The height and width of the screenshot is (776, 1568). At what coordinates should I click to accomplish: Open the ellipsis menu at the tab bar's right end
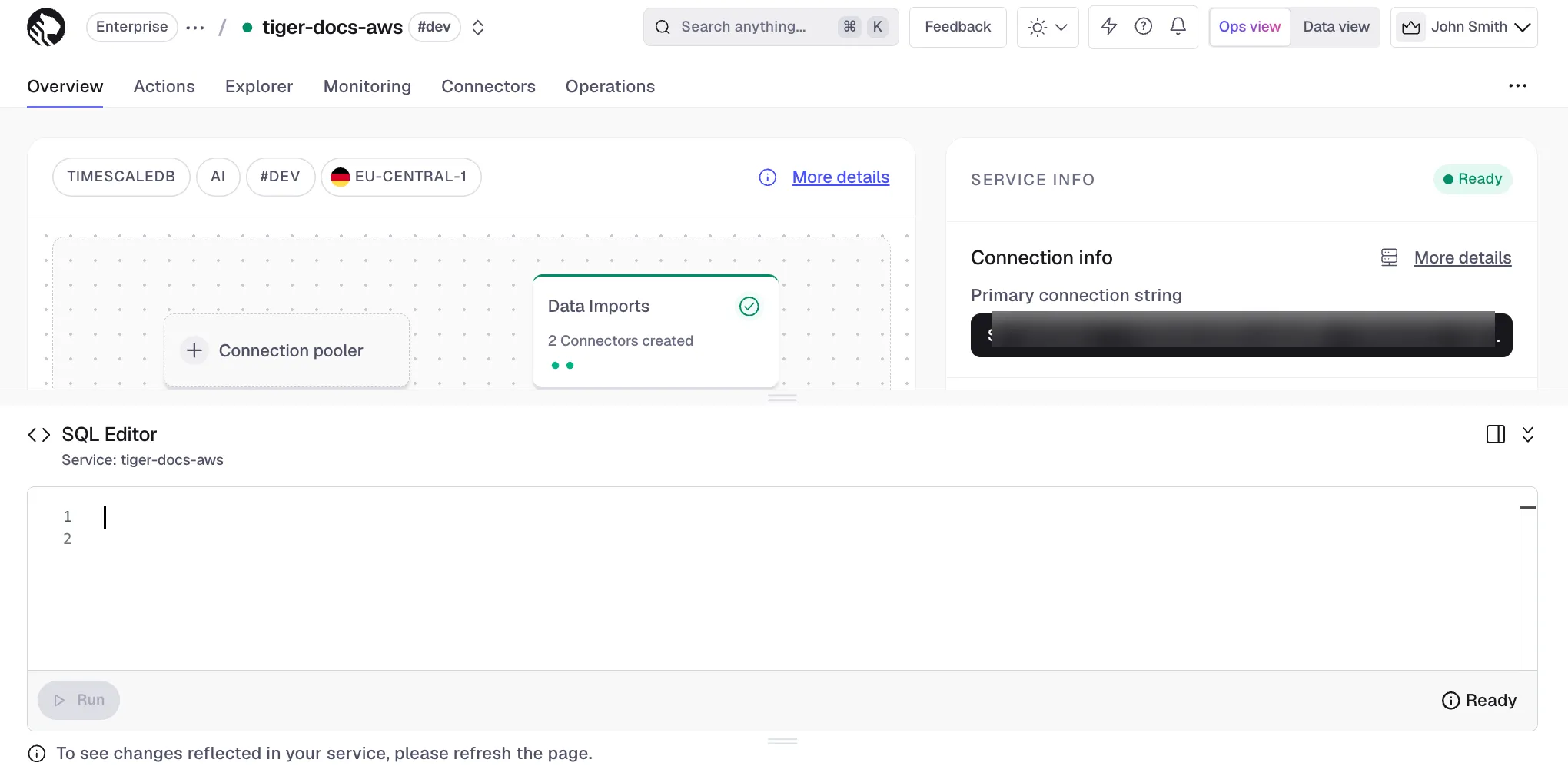click(1517, 86)
